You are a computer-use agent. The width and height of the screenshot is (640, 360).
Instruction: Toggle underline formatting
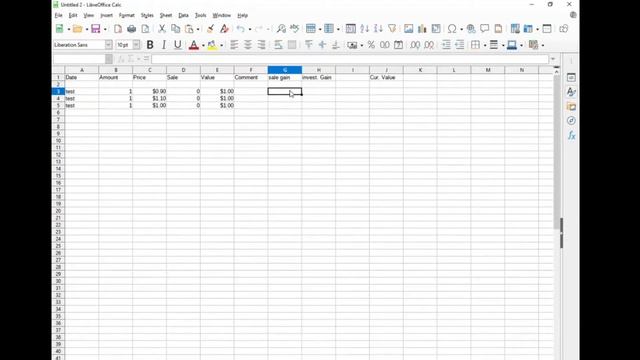pos(178,45)
